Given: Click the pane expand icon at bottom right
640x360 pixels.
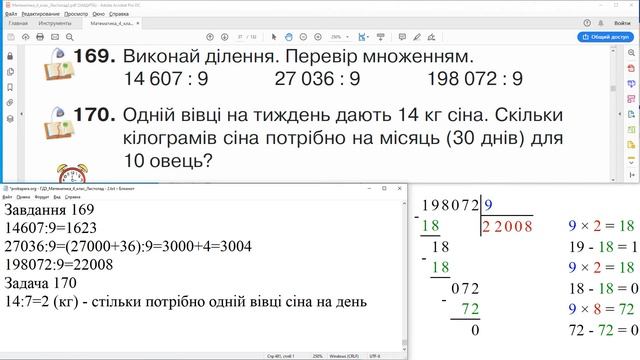Looking at the screenshot, I should point(631,175).
